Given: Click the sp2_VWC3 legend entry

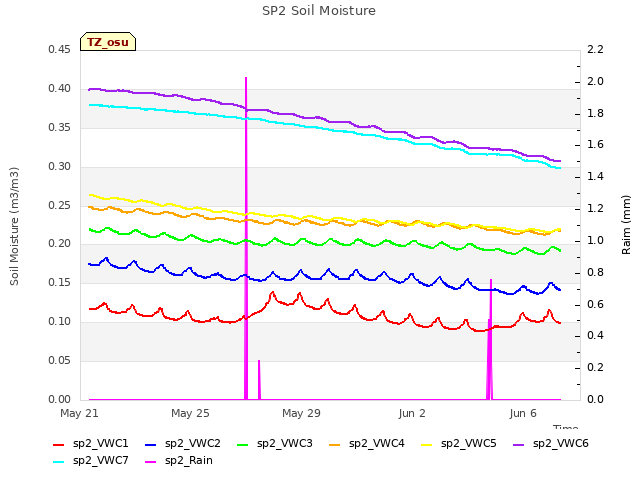Looking at the screenshot, I should 275,444.
